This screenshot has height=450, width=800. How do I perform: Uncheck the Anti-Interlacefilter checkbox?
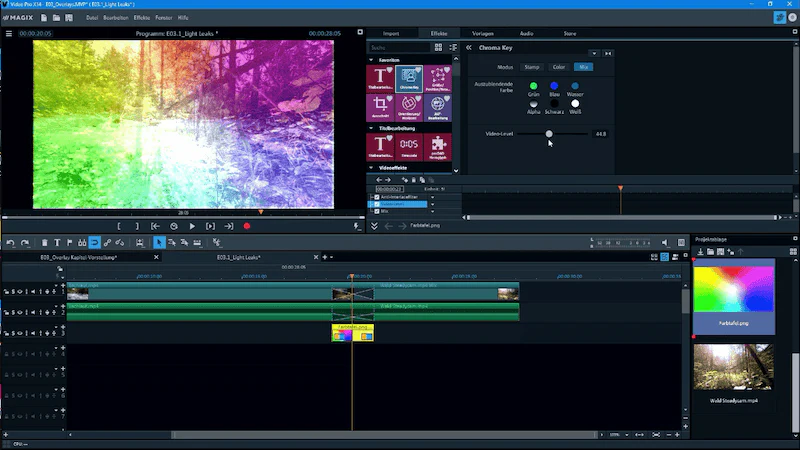(377, 197)
